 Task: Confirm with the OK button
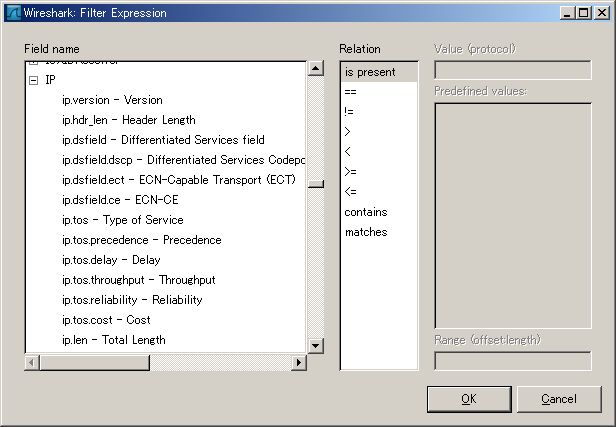[x=469, y=399]
